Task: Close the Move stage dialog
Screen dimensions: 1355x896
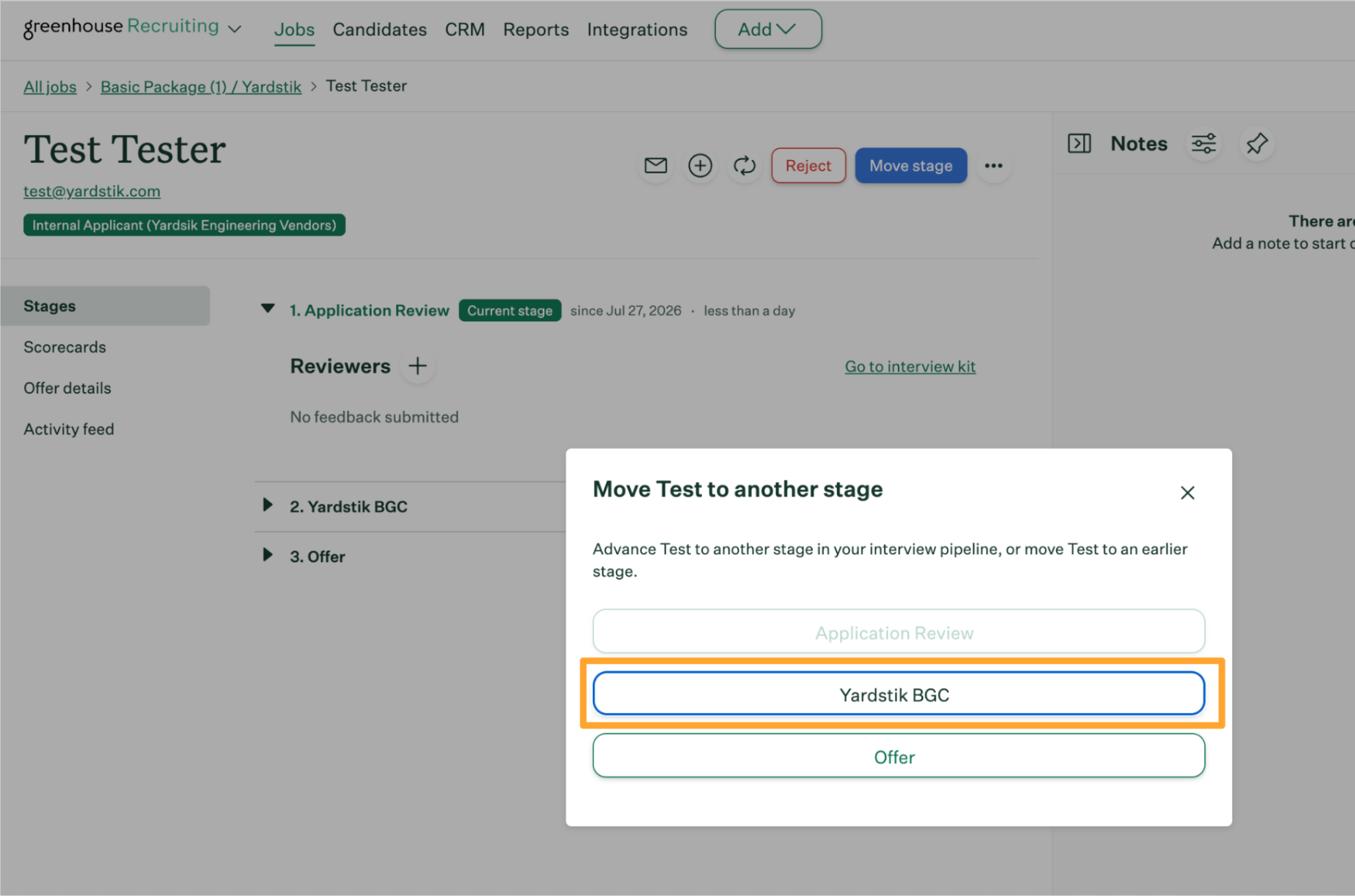Action: tap(1187, 492)
